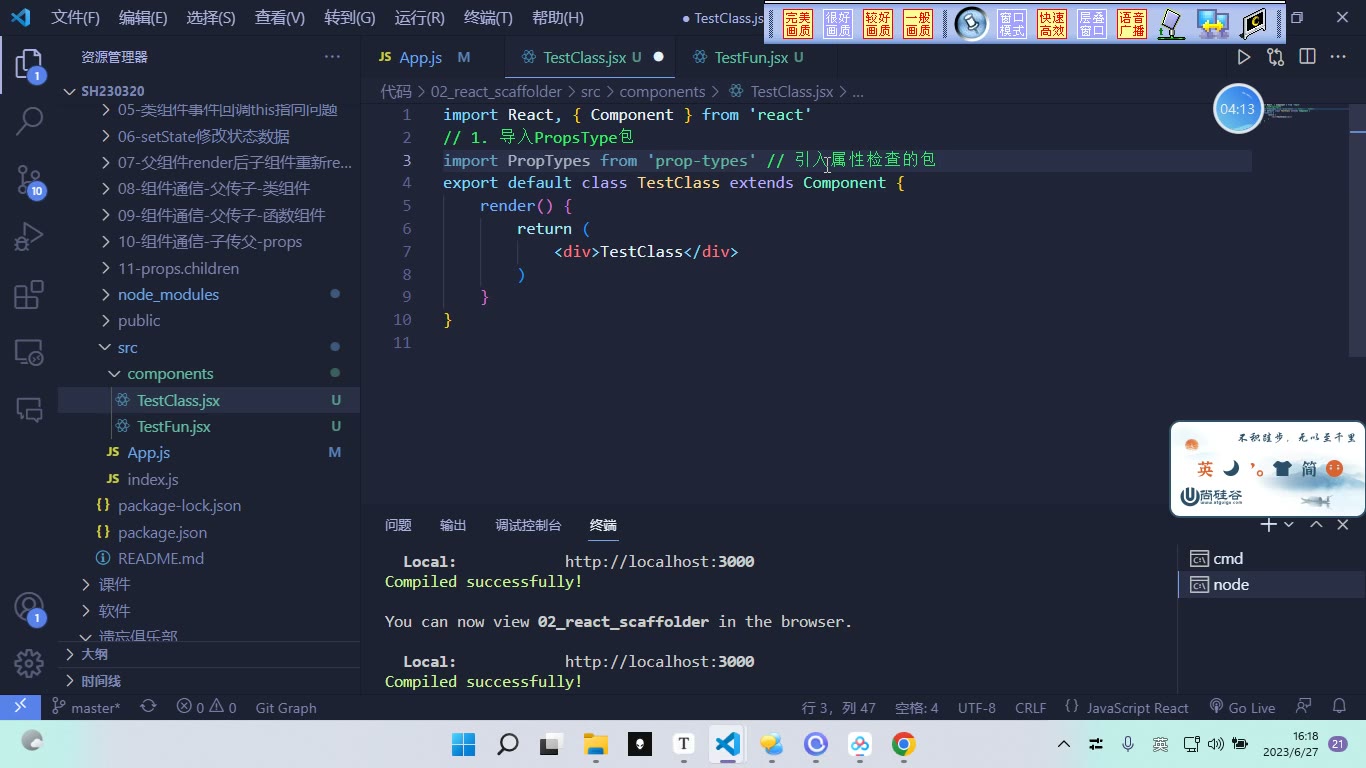Open the Remote Explorer icon in activity bar
The width and height of the screenshot is (1366, 768).
(29, 352)
